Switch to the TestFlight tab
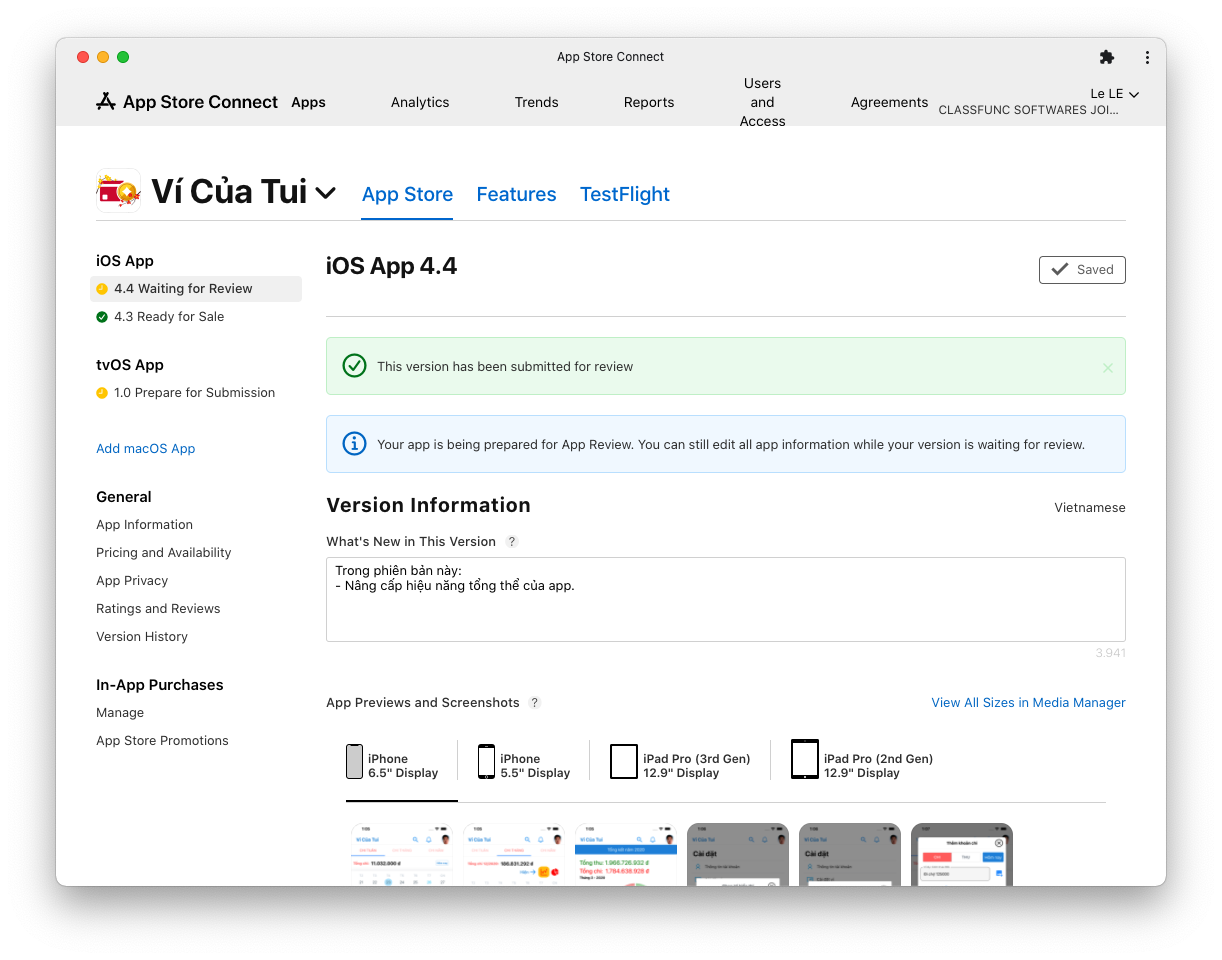This screenshot has width=1222, height=960. click(624, 195)
